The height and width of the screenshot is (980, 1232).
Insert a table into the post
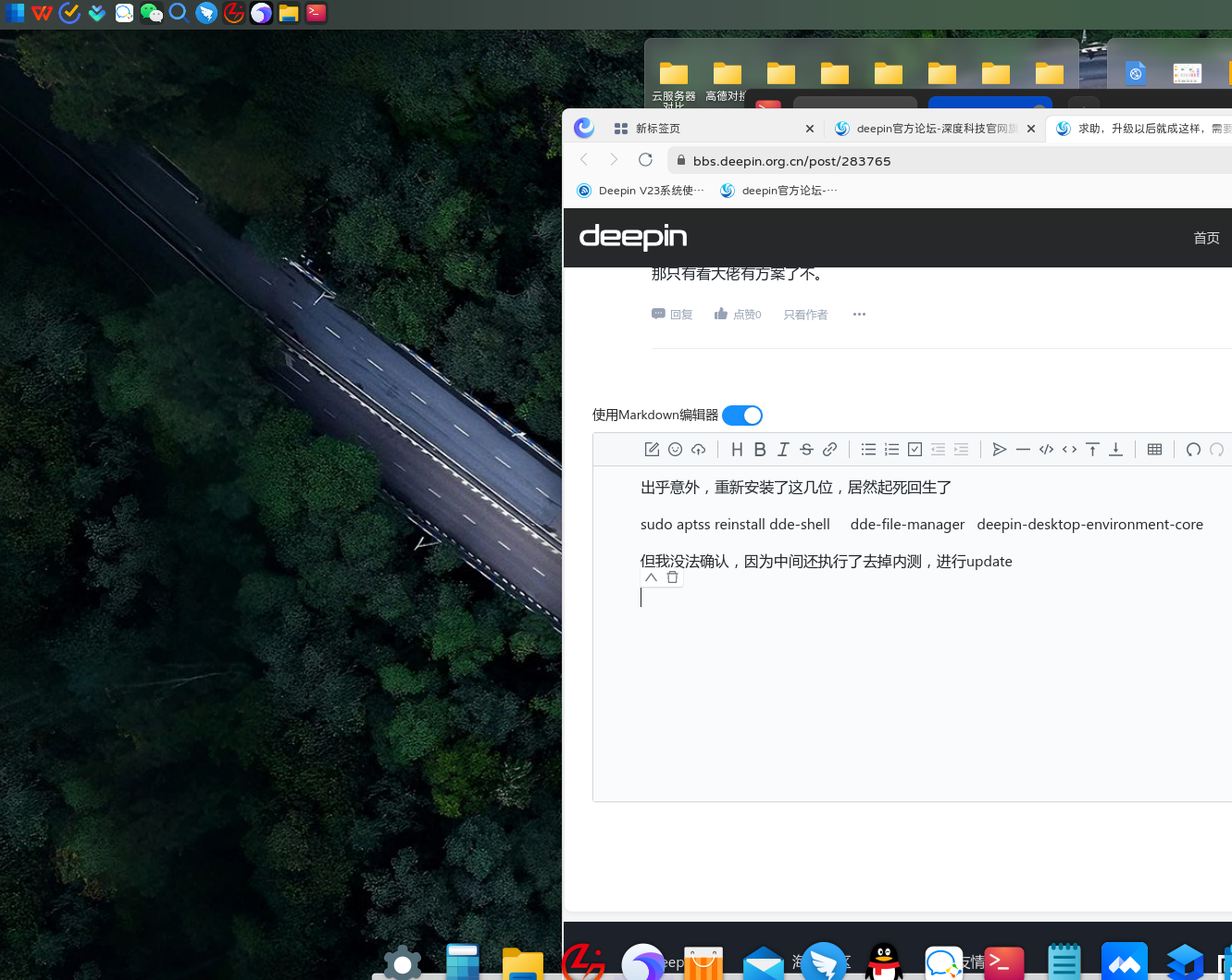[1154, 450]
